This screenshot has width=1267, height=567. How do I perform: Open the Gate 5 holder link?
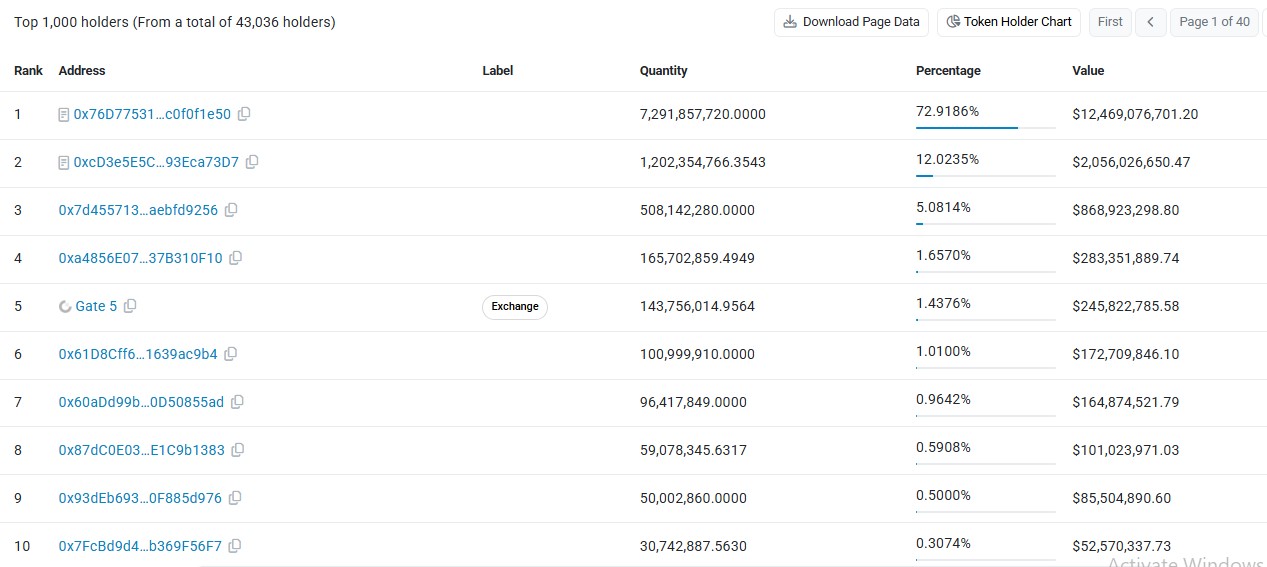(x=96, y=306)
